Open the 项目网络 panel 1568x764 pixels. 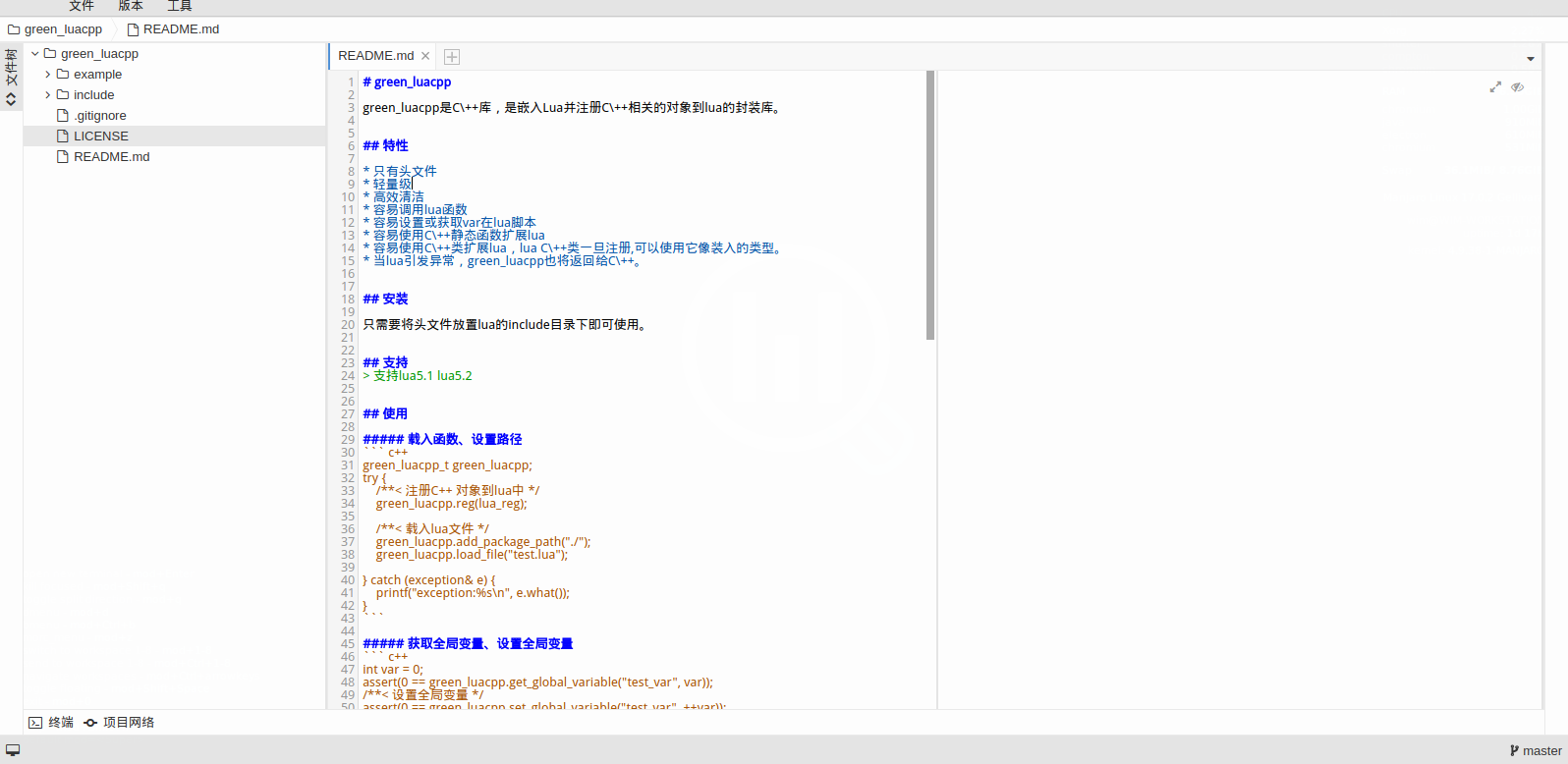119,723
